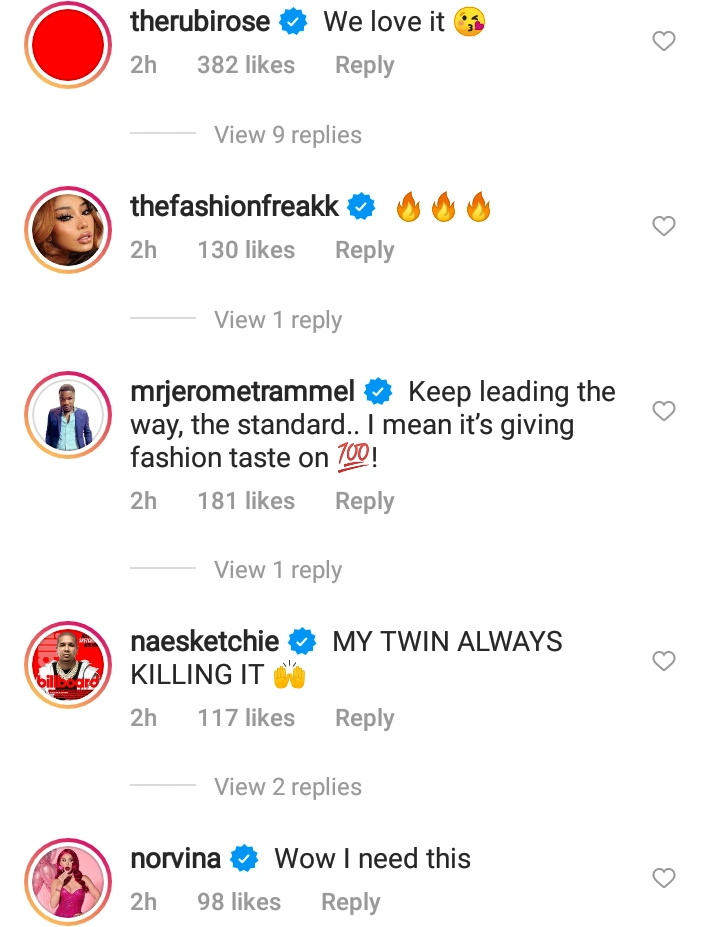The width and height of the screenshot is (720, 927).
Task: Expand 'View 9 replies' under therubirose
Action: (287, 135)
